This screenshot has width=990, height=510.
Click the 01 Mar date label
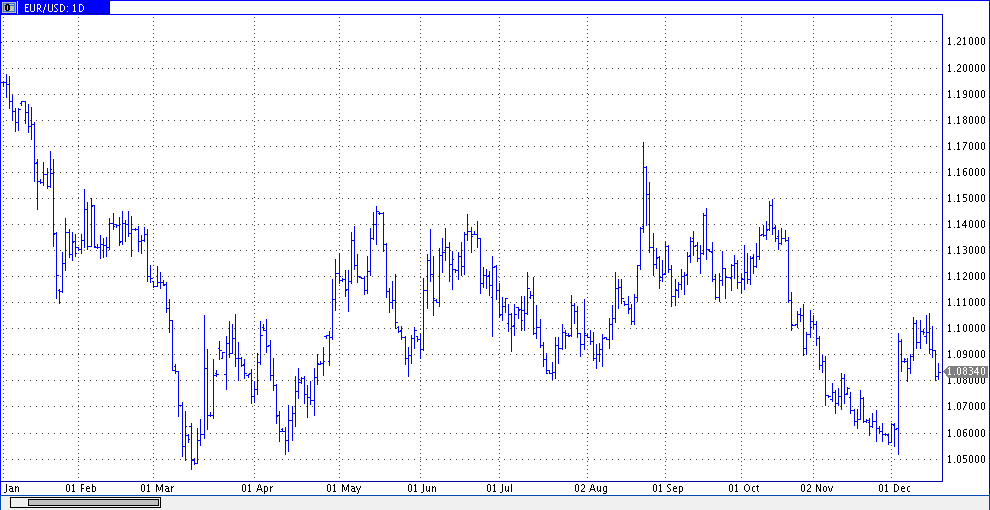157,489
